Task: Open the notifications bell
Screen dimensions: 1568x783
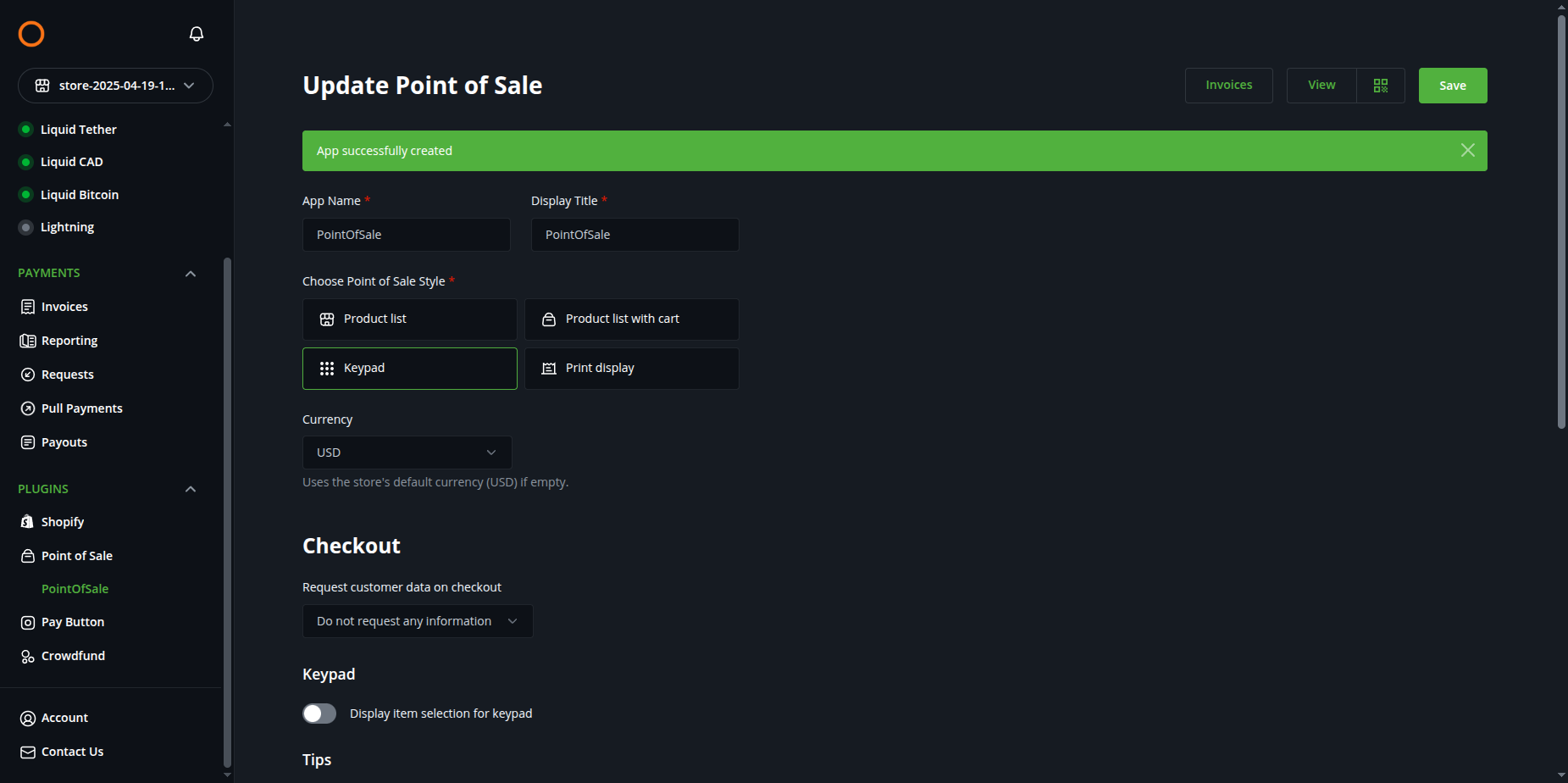Action: (x=197, y=34)
